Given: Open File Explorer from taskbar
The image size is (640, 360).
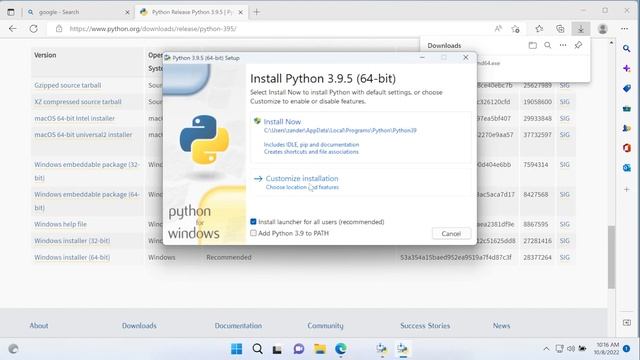Looking at the screenshot, I should pos(320,349).
